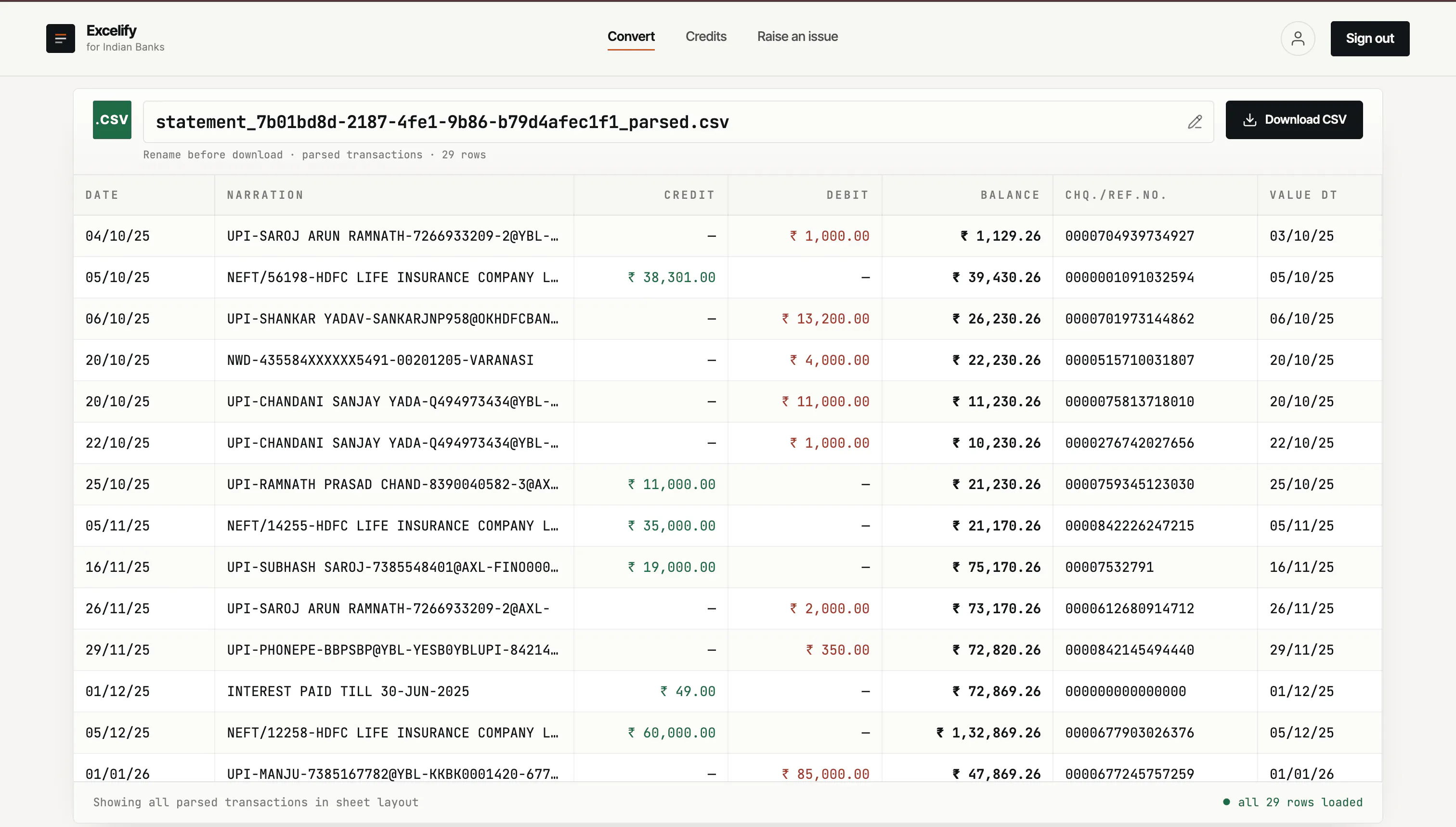1456x827 pixels.
Task: Click date cell 22/10/25
Action: pyautogui.click(x=117, y=443)
